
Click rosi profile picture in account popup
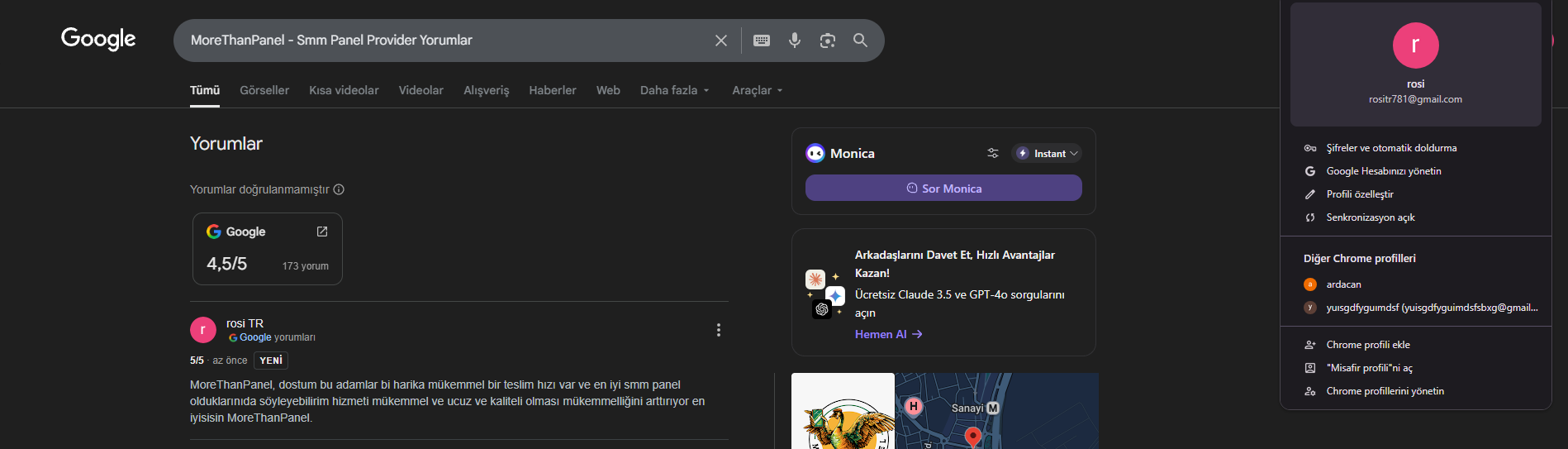(x=1416, y=45)
